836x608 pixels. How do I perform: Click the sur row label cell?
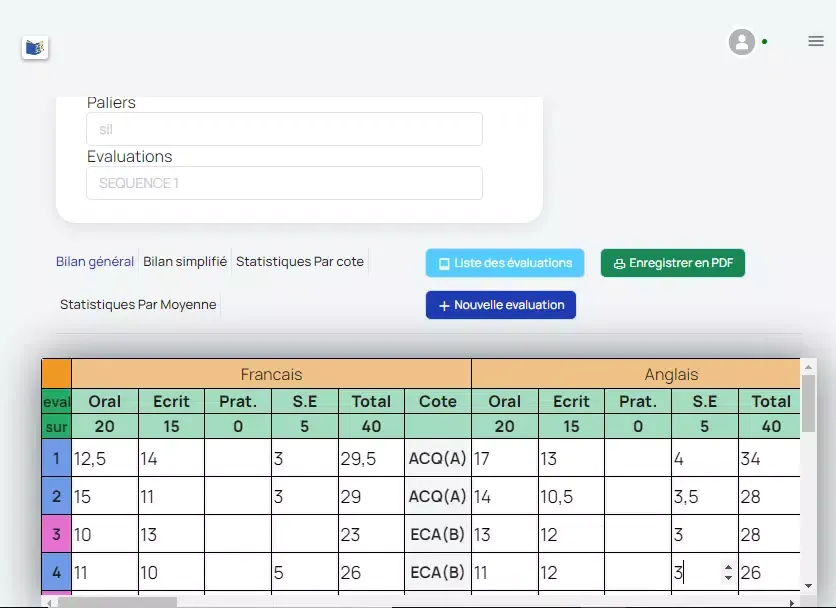[x=57, y=427]
